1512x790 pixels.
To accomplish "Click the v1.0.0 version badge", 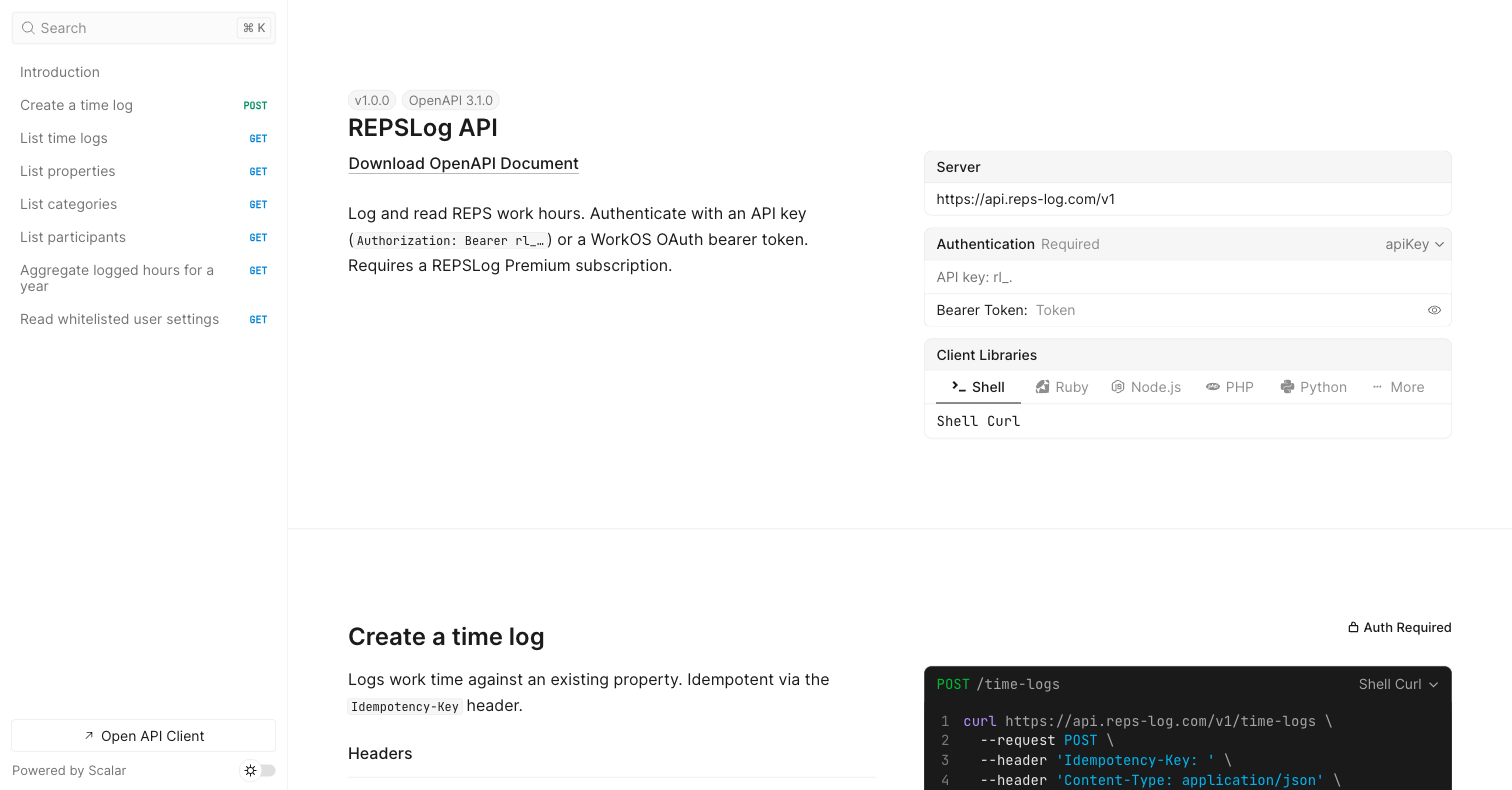I will point(372,100).
